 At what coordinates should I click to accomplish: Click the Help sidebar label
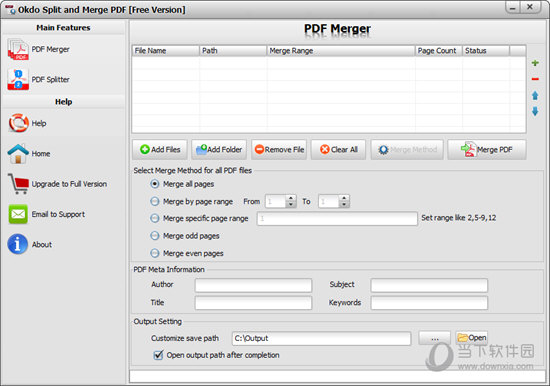tap(39, 124)
